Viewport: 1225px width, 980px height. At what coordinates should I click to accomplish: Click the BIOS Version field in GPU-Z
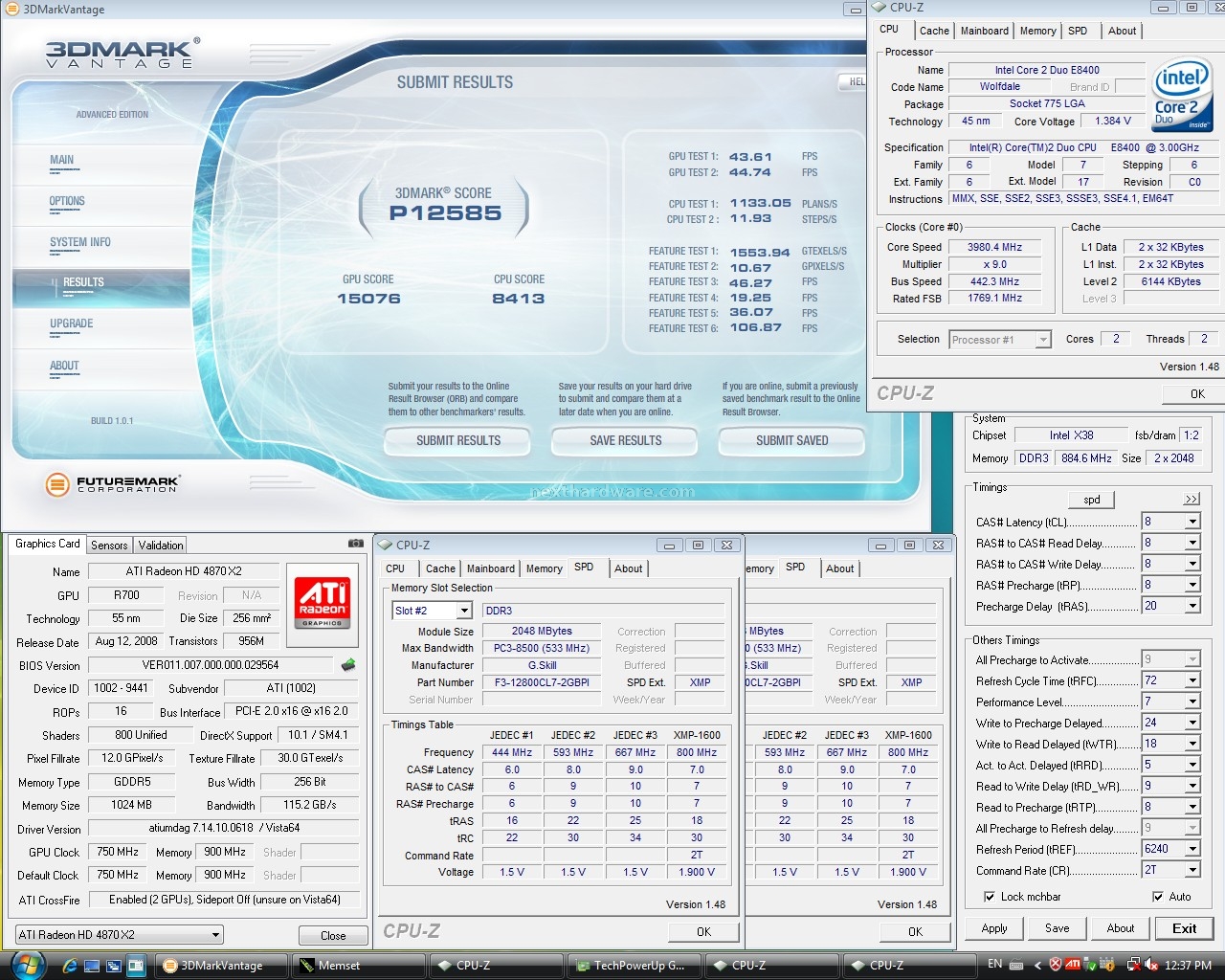point(211,665)
